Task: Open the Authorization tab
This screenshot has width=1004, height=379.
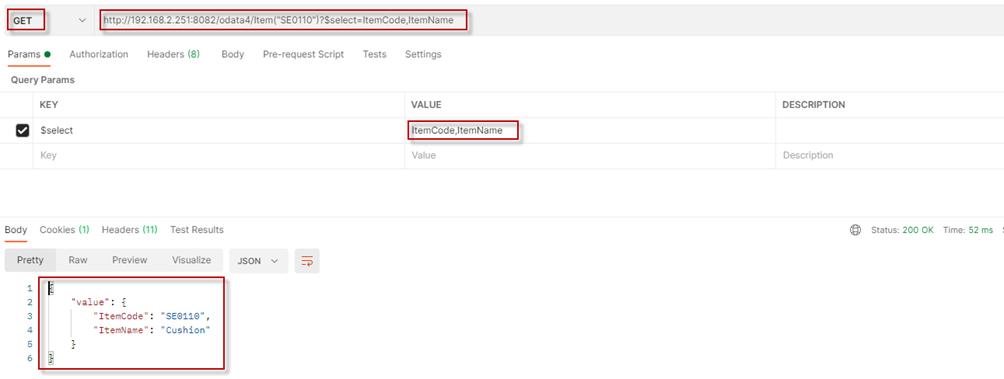Action: pyautogui.click(x=99, y=54)
